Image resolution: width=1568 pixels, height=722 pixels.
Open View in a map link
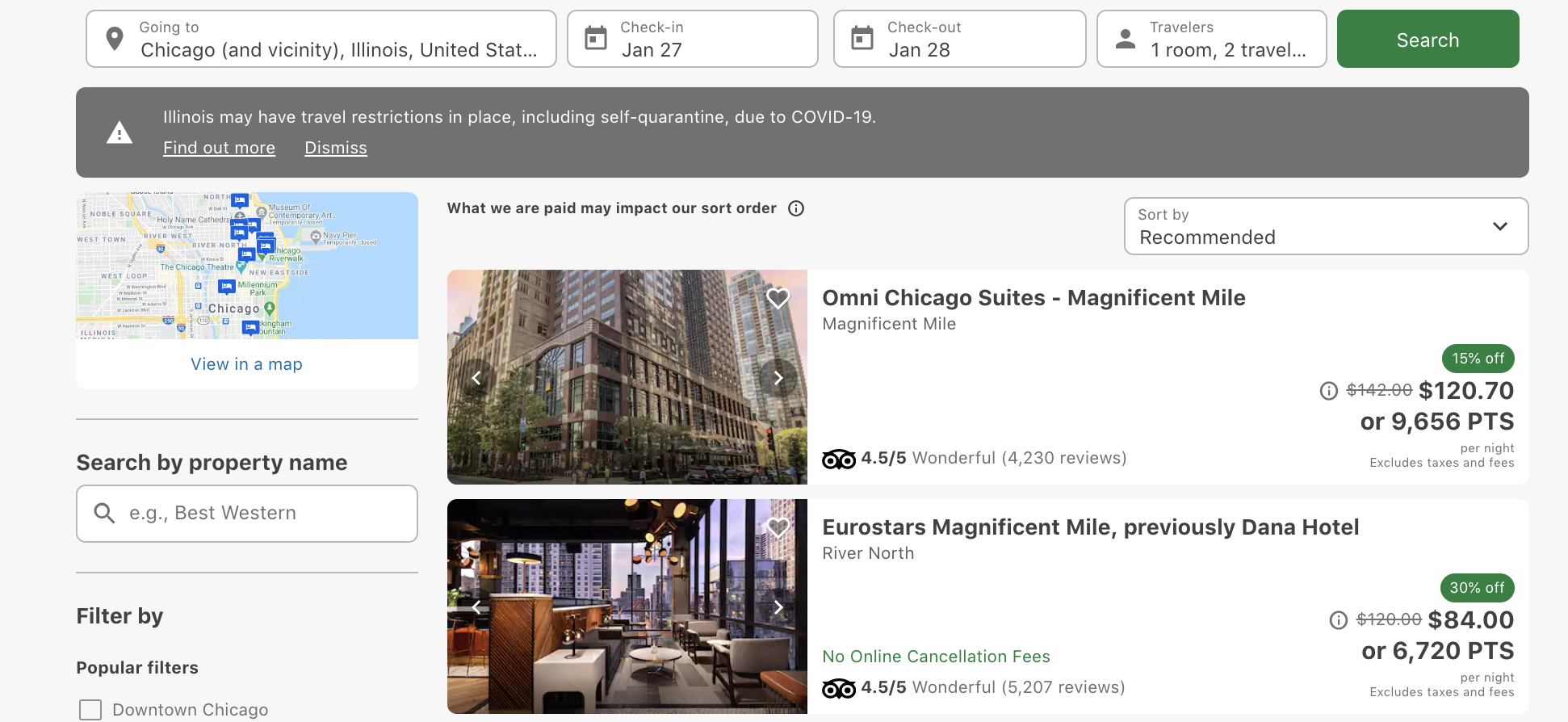(x=246, y=364)
